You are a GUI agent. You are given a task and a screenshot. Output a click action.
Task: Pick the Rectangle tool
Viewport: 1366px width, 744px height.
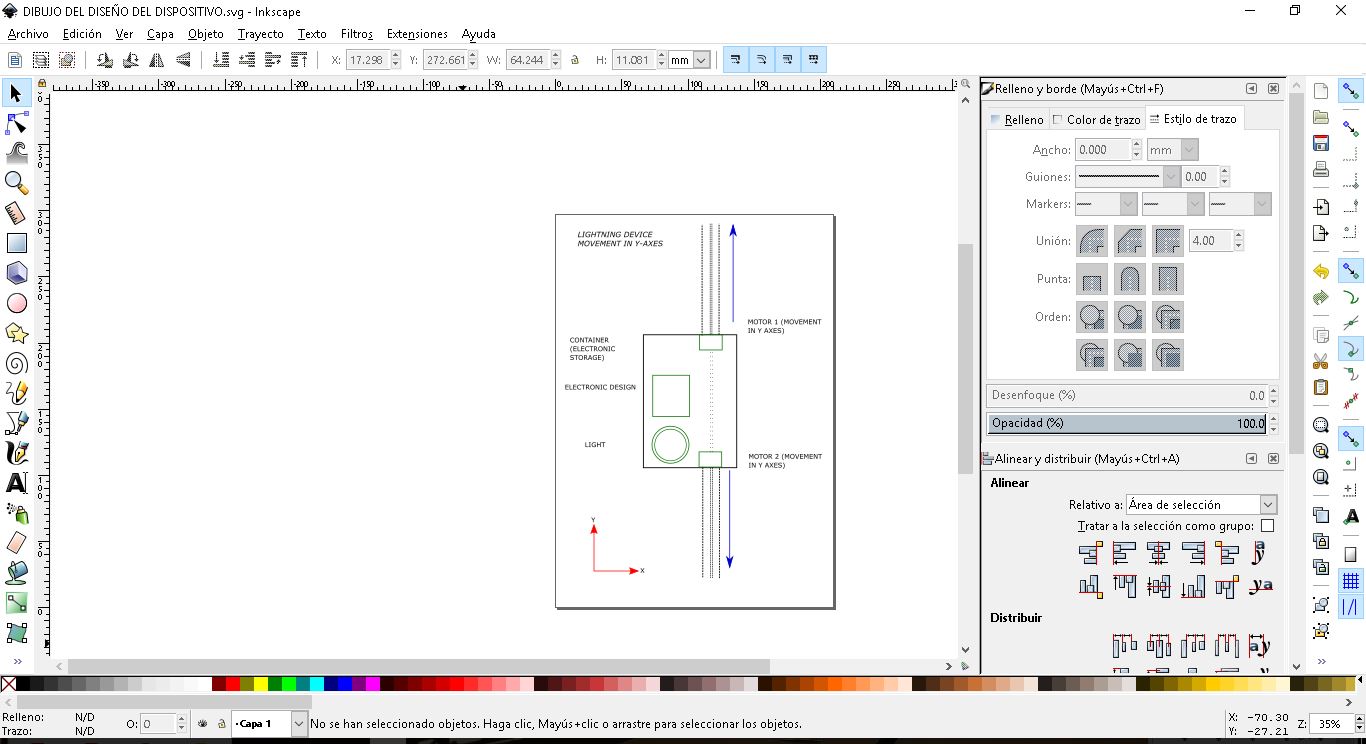[x=16, y=243]
